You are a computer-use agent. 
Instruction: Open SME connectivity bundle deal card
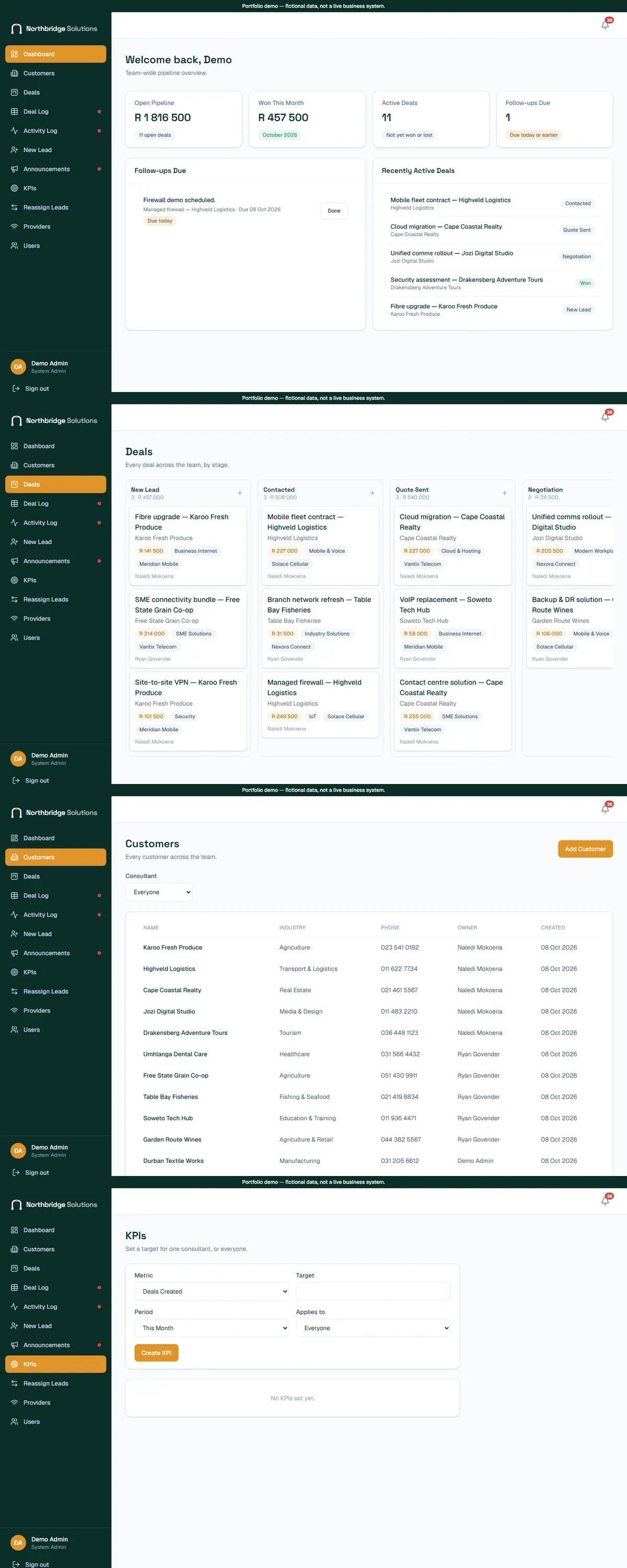click(x=188, y=628)
